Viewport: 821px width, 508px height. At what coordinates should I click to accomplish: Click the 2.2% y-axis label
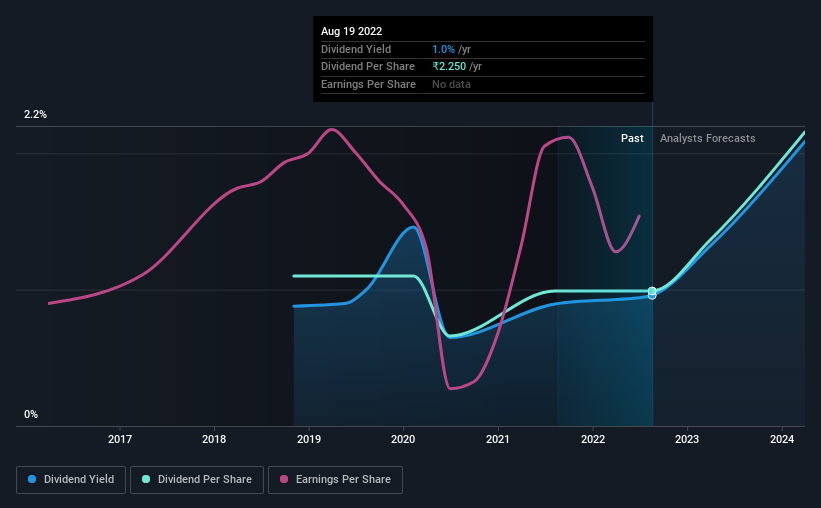tap(35, 114)
